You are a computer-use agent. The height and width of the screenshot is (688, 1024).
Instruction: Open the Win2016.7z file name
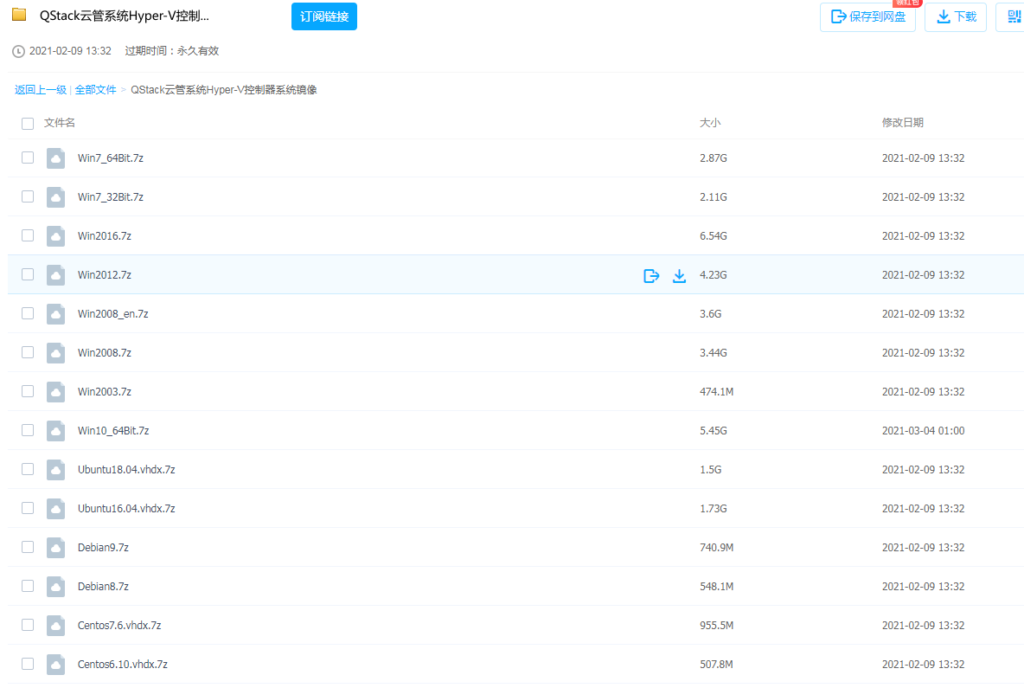(104, 236)
